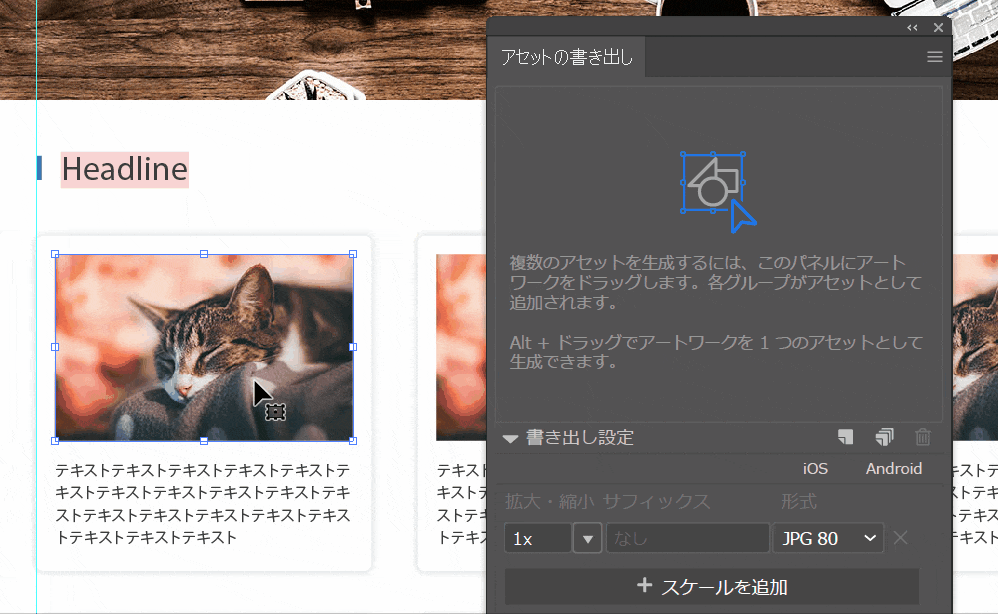This screenshot has height=614, width=998.
Task: Open the Asset Export panel menu
Action: [x=935, y=58]
